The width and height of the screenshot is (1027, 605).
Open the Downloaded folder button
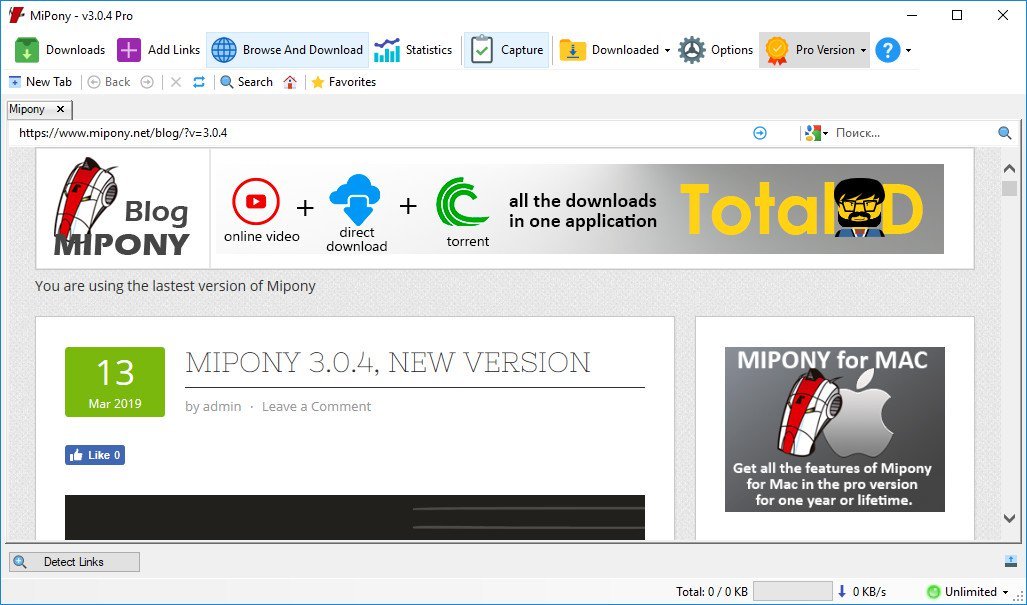click(609, 50)
